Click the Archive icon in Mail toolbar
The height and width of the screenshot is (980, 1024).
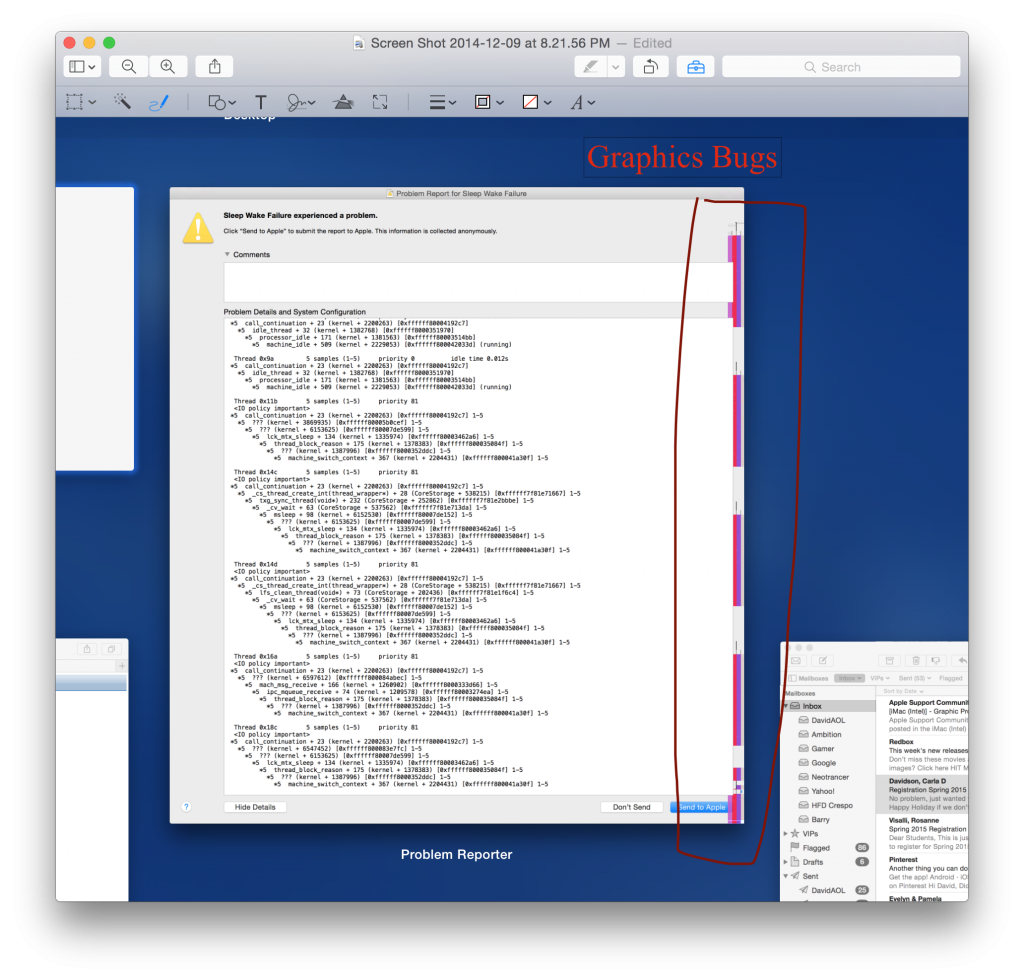point(889,661)
